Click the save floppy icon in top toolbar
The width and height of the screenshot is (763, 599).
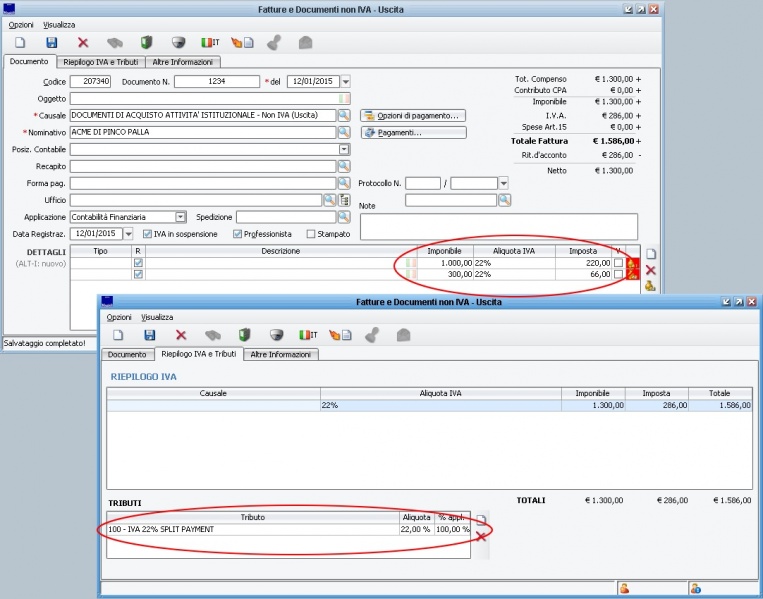point(52,43)
